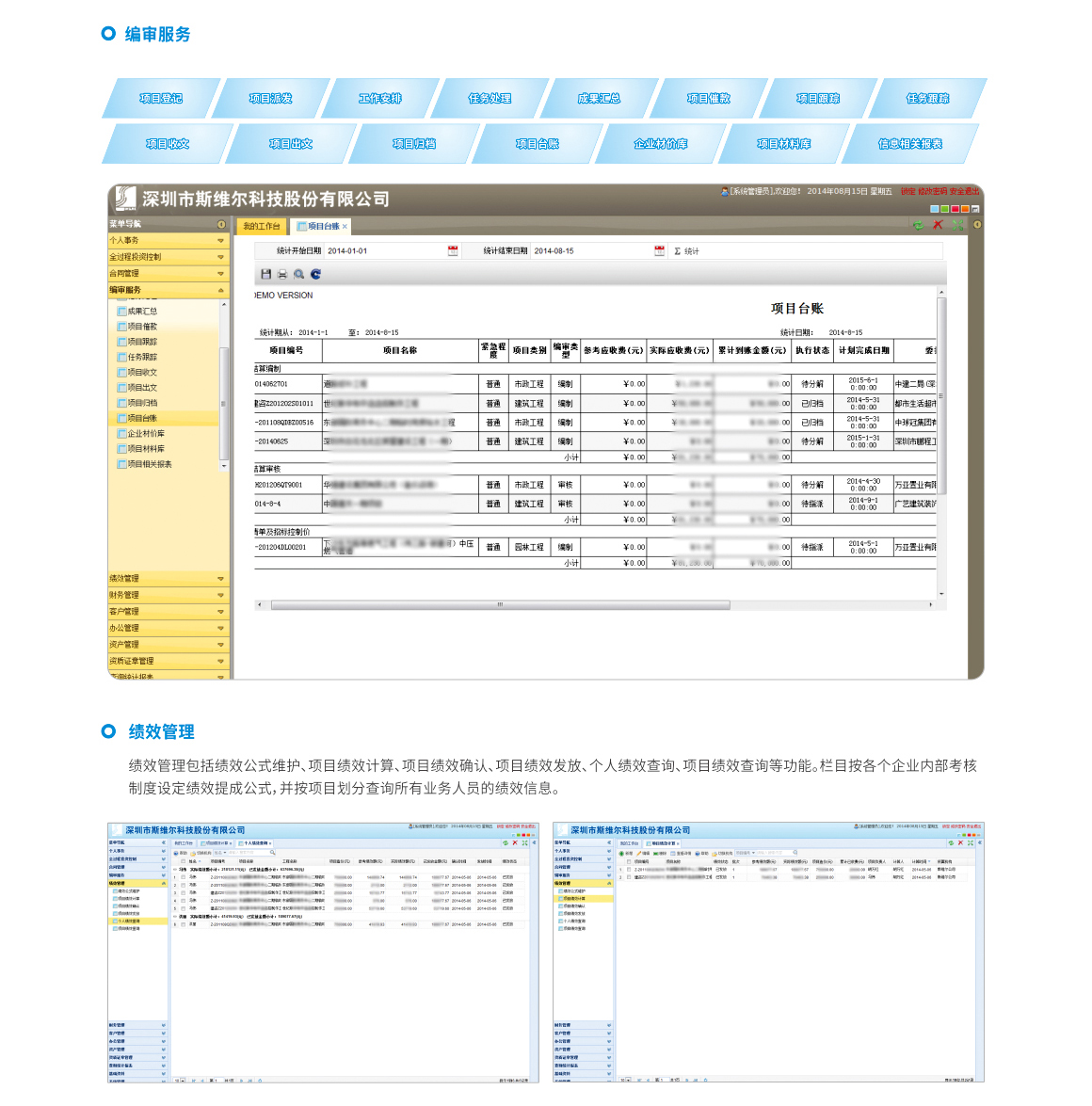Screen dimensions: 1092x1106
Task: Collapse the 菜单导航 sidebar panel
Action: pyautogui.click(x=221, y=225)
